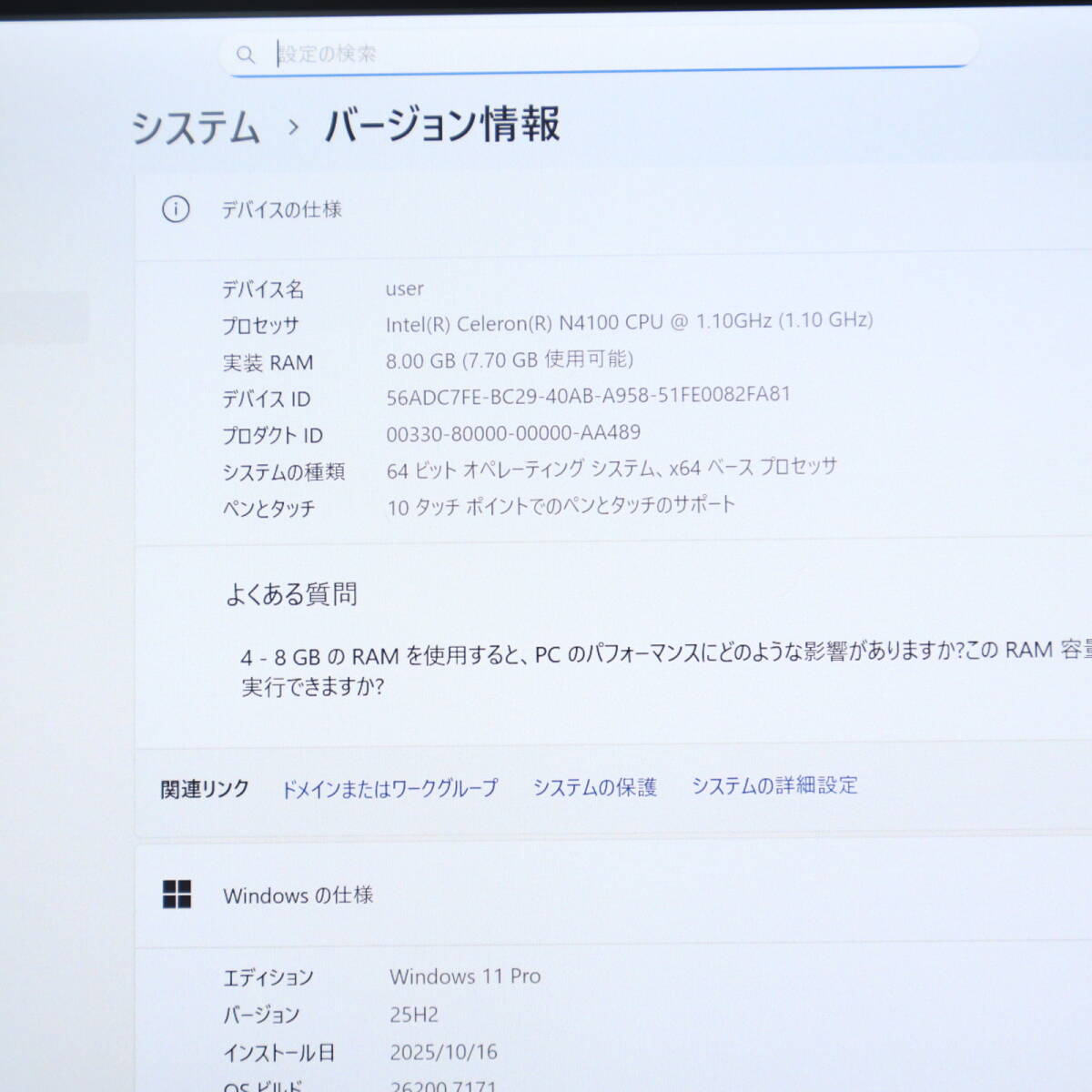The width and height of the screenshot is (1092, 1092).
Task: Click the 関連リンク label
Action: (205, 789)
